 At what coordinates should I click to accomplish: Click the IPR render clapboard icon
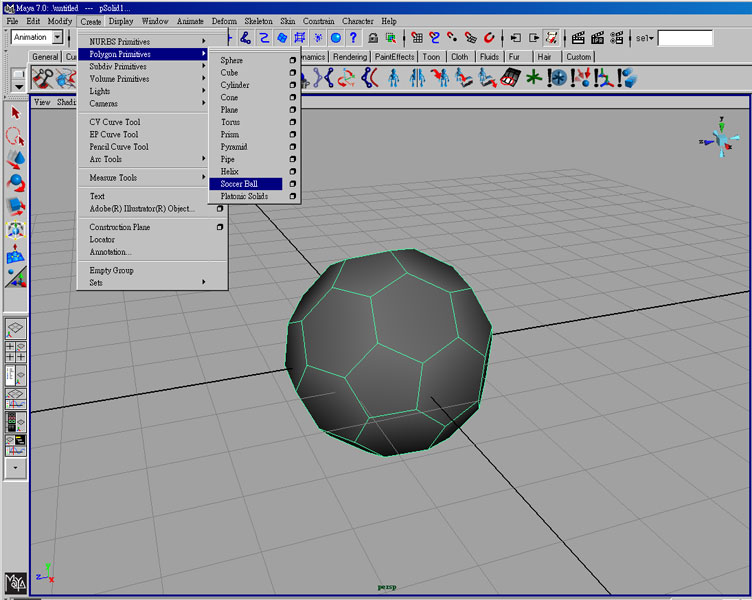597,37
